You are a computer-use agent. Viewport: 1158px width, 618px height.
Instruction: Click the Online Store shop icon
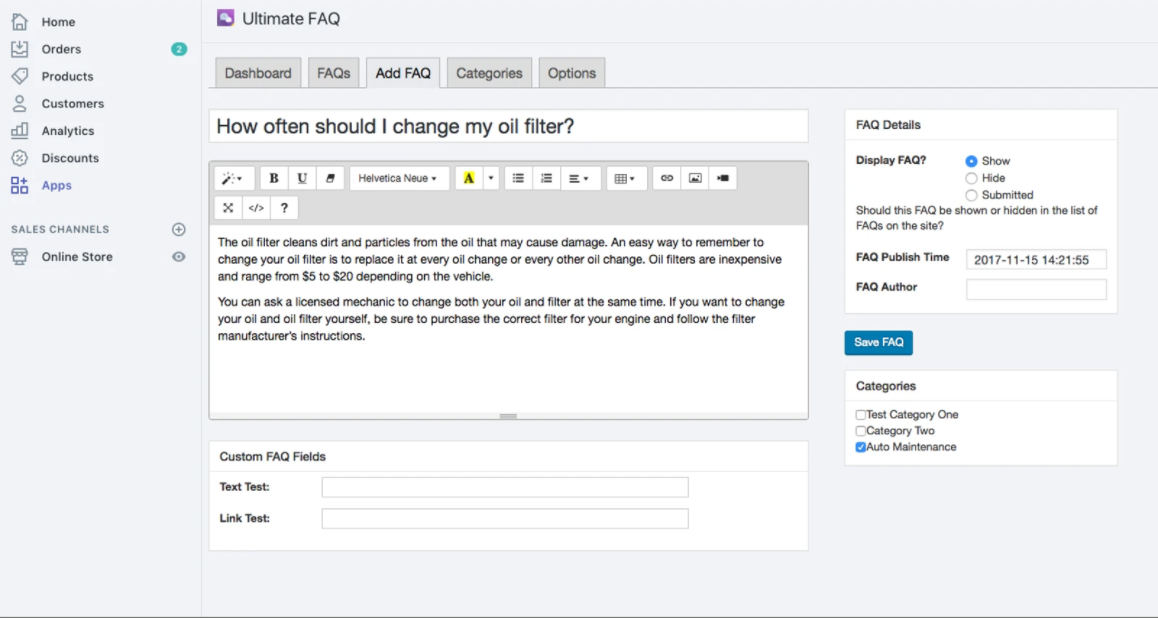[x=19, y=257]
